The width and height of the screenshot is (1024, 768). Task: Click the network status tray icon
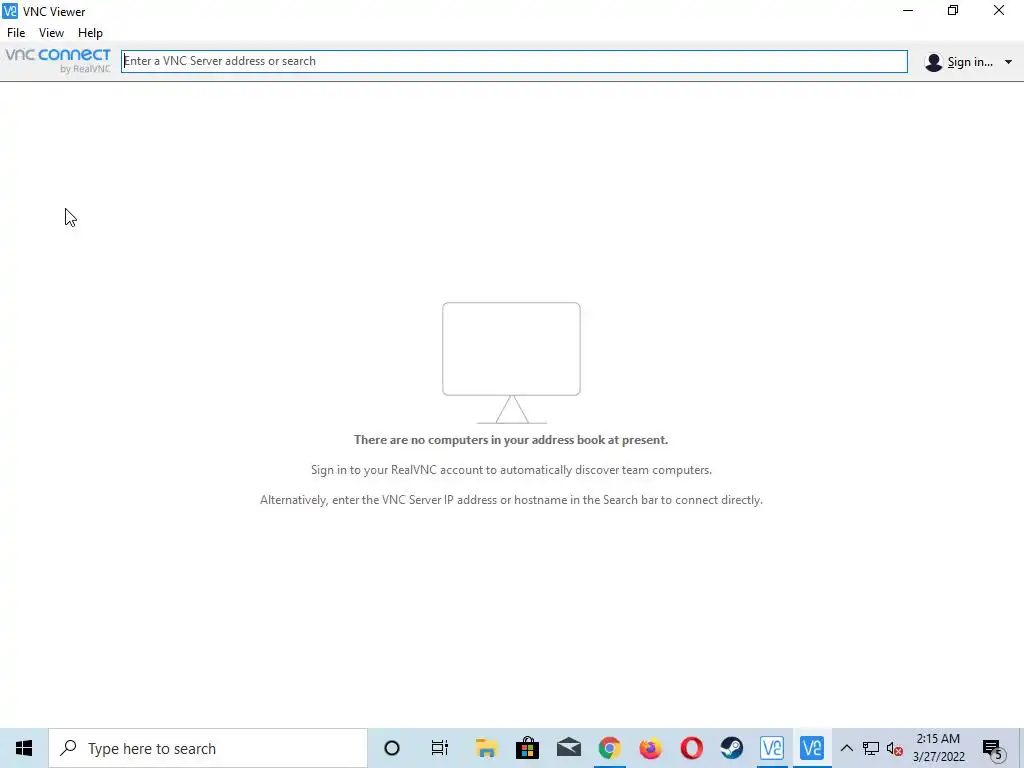pos(871,748)
